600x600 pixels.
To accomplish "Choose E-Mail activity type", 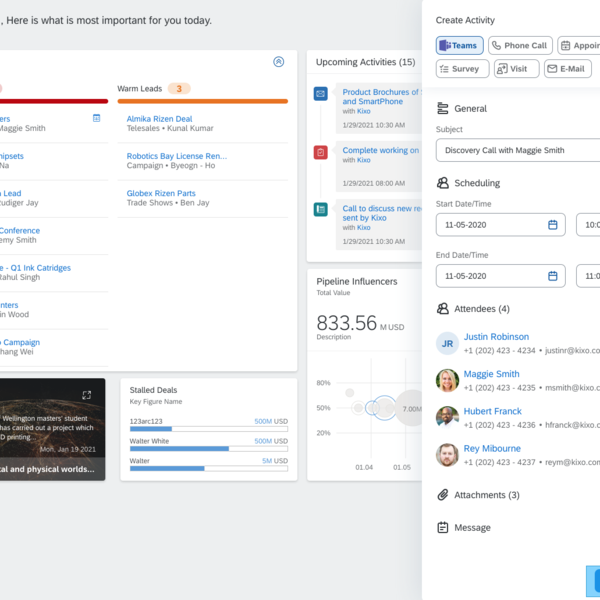I will [x=568, y=69].
